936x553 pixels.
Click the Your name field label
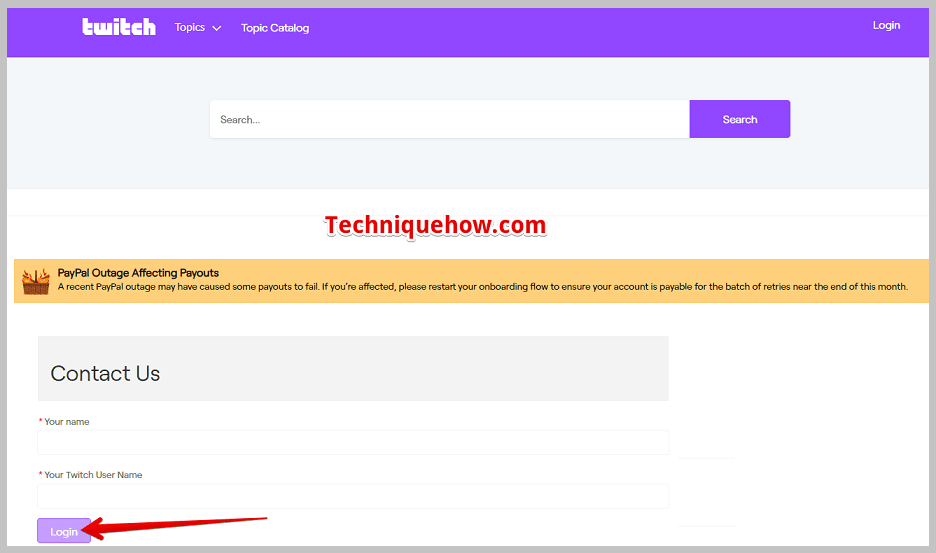pyautogui.click(x=66, y=422)
